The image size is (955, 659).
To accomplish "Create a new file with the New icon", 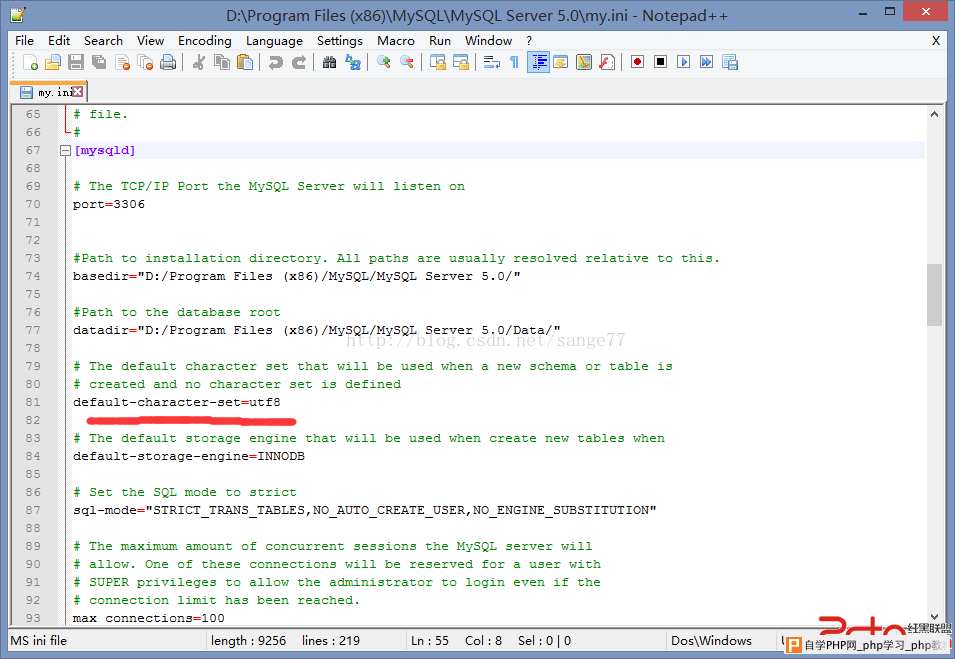I will 30,62.
